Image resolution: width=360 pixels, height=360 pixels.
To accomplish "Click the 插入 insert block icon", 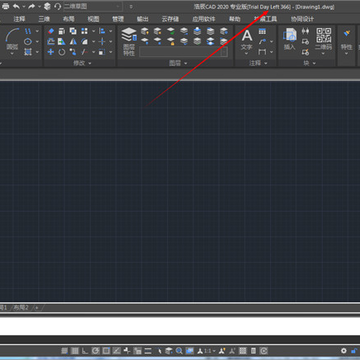I will [x=290, y=39].
